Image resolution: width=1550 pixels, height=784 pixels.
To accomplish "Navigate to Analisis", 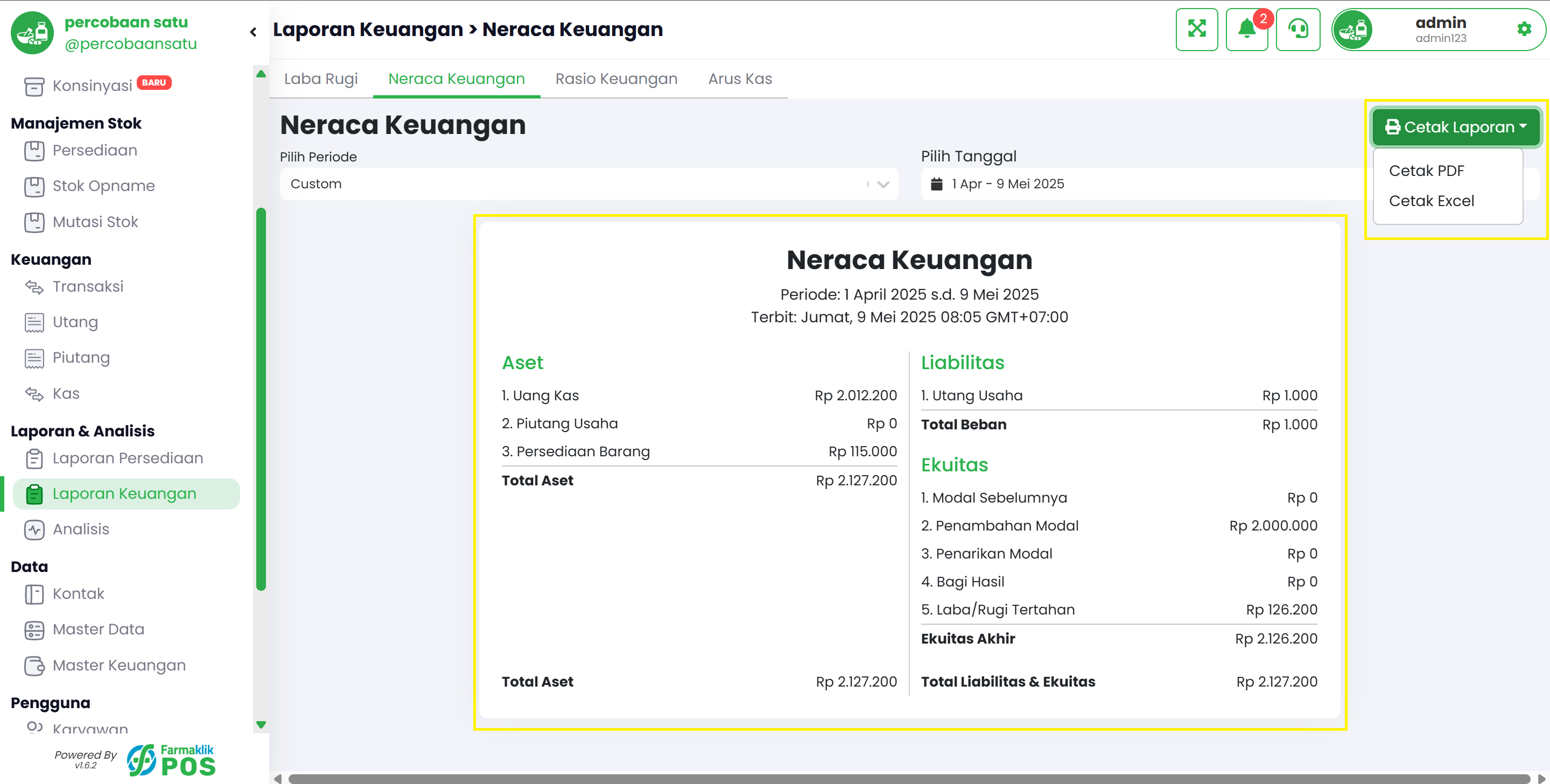I will point(81,529).
